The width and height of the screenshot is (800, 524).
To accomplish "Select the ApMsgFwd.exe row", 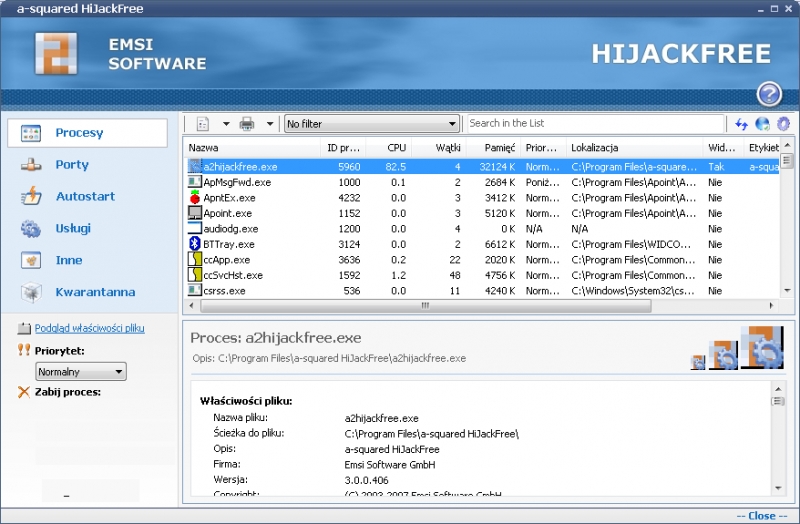I will pyautogui.click(x=481, y=182).
